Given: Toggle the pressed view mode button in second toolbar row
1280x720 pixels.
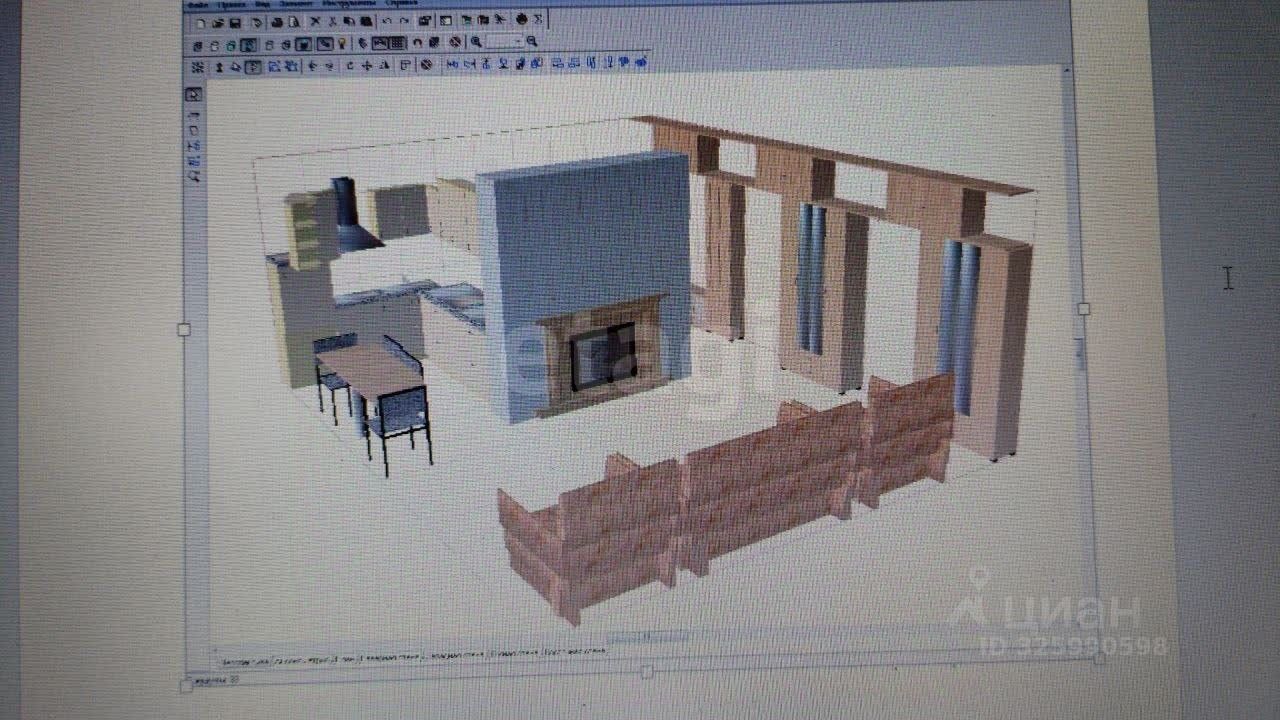Looking at the screenshot, I should point(247,45).
